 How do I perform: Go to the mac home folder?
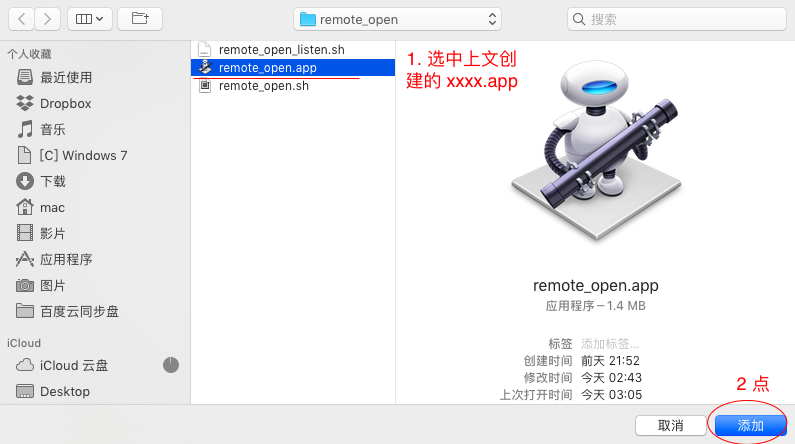[x=52, y=207]
